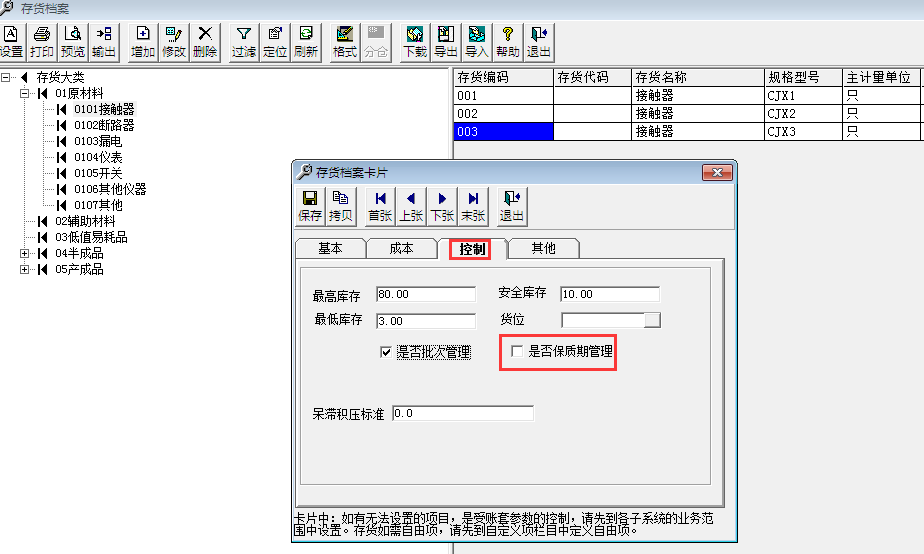Select inventory row with code 001

coord(687,95)
